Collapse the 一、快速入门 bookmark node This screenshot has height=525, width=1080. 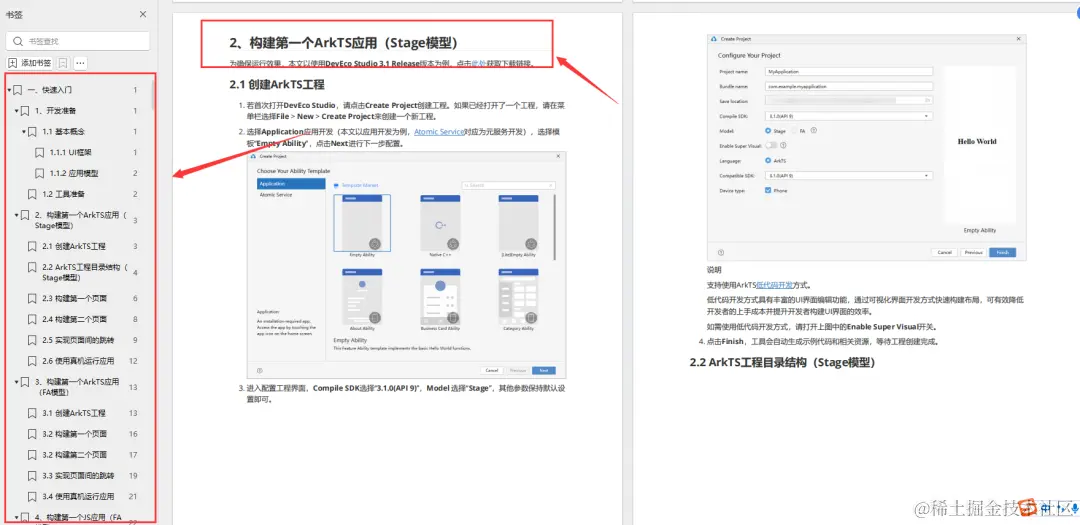tap(9, 90)
